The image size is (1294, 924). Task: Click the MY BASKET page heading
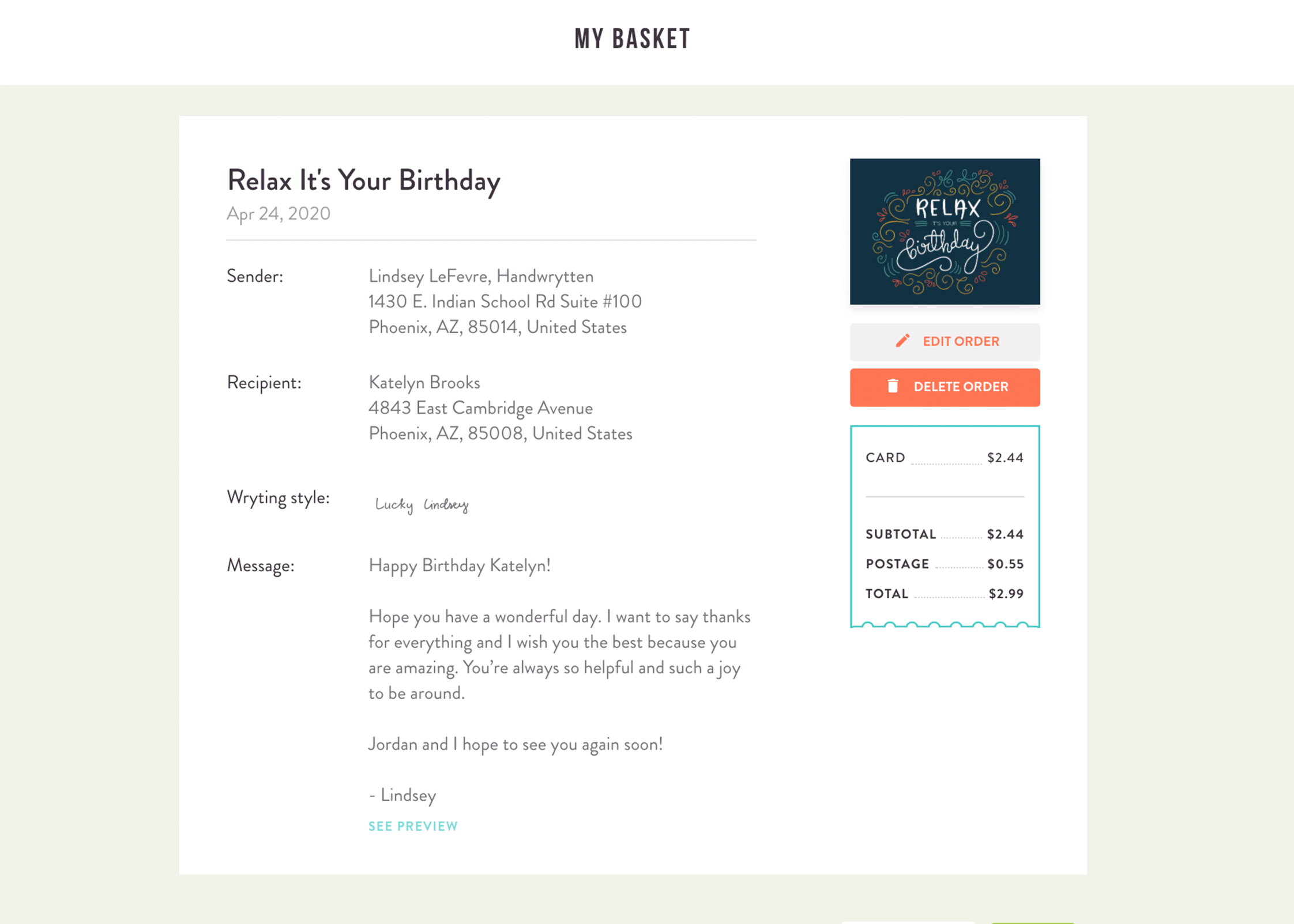pyautogui.click(x=632, y=39)
